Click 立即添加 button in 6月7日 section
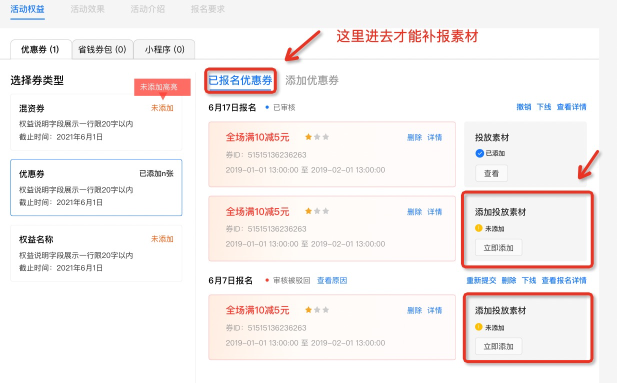Viewport: 617px width, 383px height. click(499, 346)
